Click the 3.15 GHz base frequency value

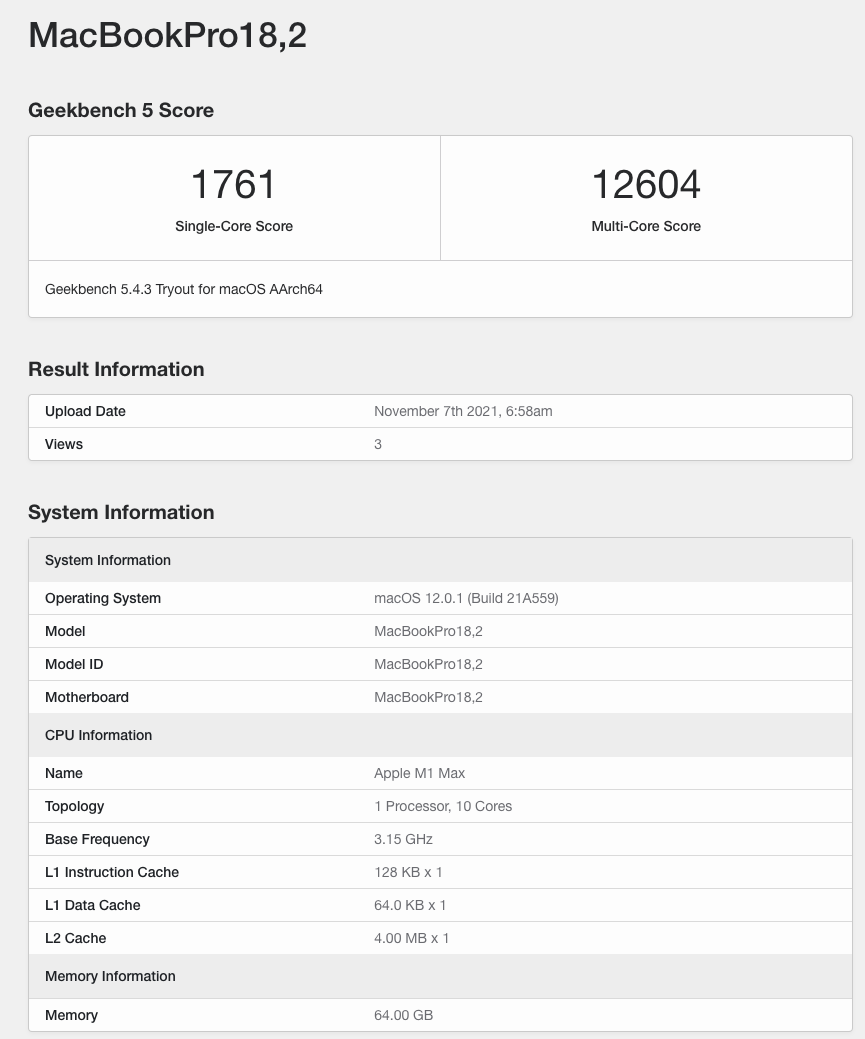point(403,839)
